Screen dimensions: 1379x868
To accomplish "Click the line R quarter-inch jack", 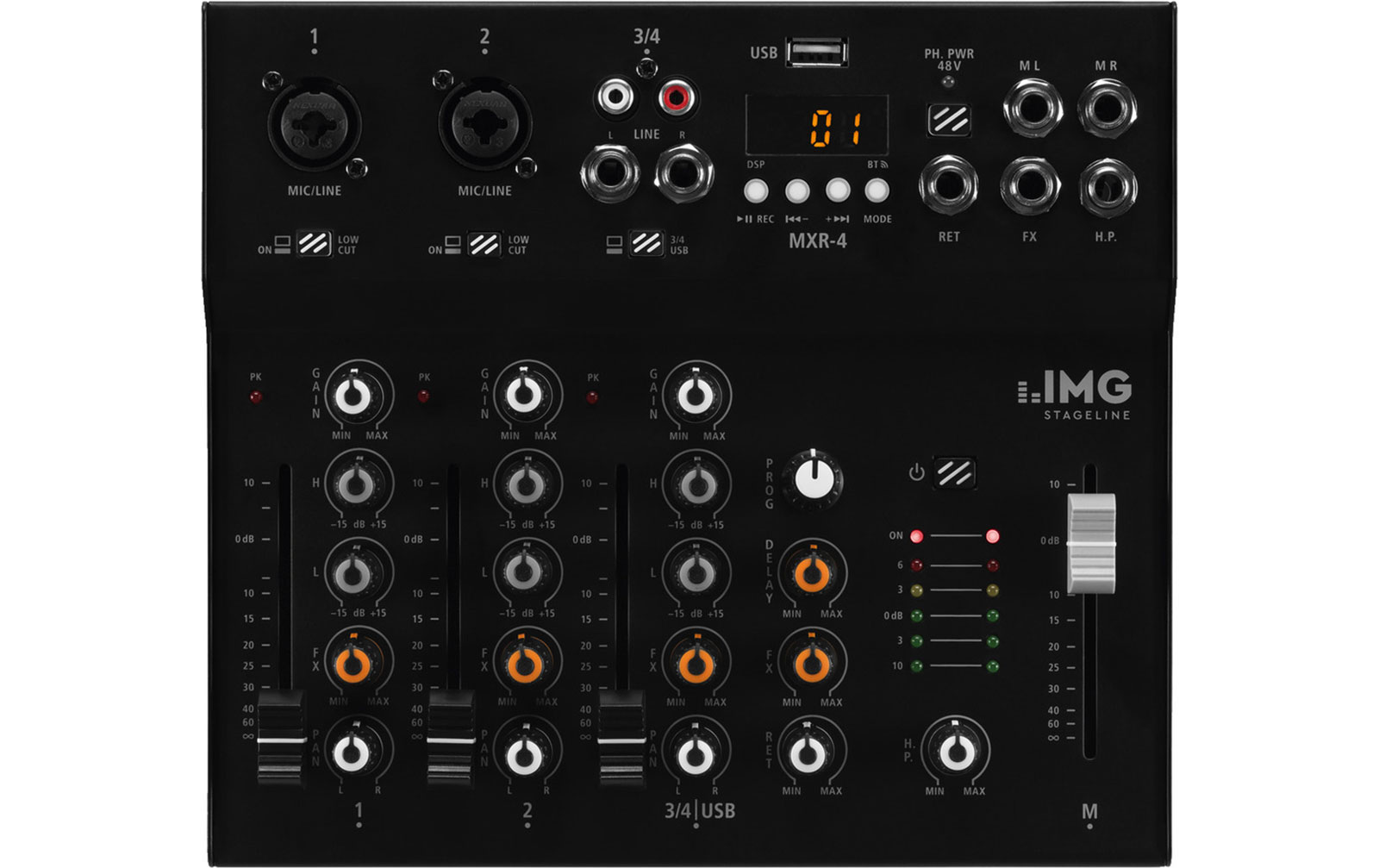I will coord(684,175).
